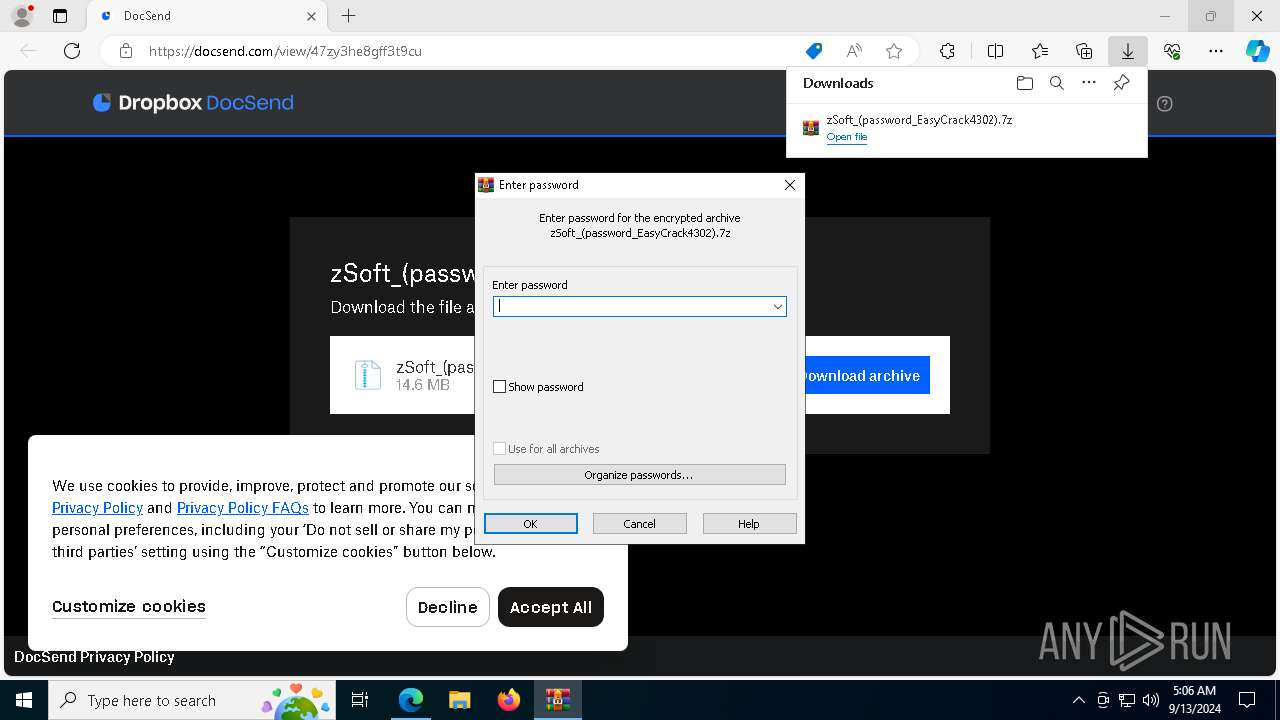Expand the password history dropdown arrow
The width and height of the screenshot is (1280, 720).
click(777, 307)
